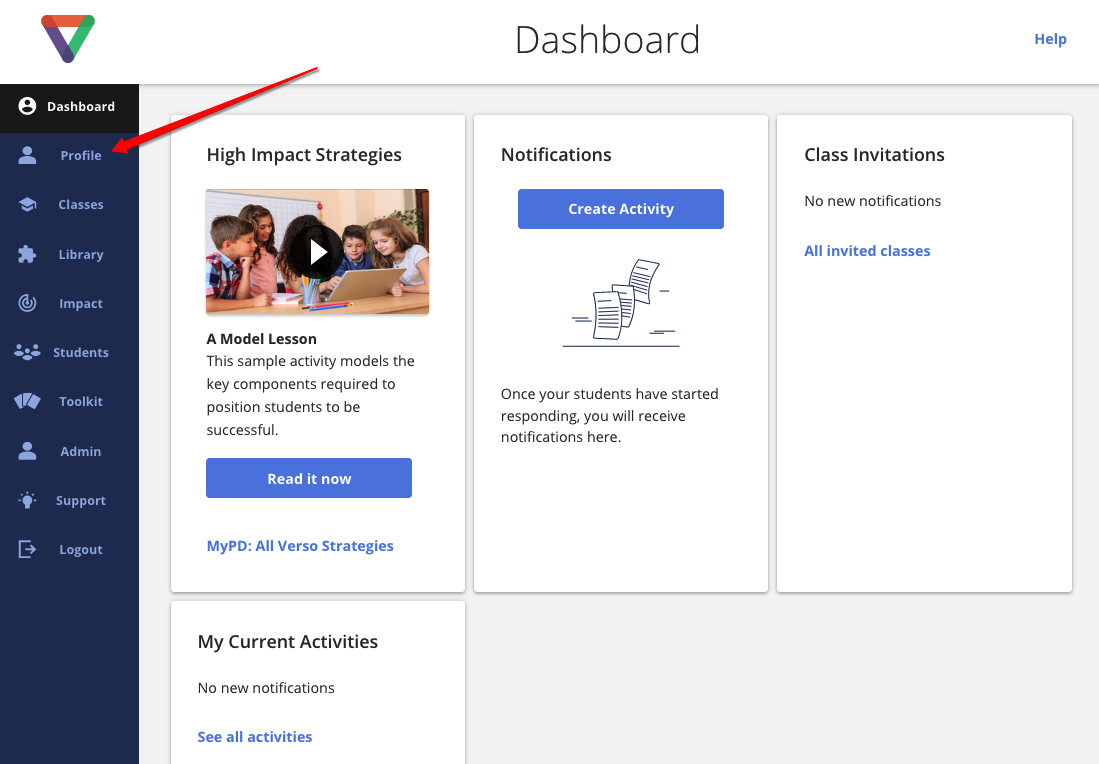This screenshot has width=1099, height=764.
Task: Click the Library puzzle piece icon
Action: tap(27, 254)
